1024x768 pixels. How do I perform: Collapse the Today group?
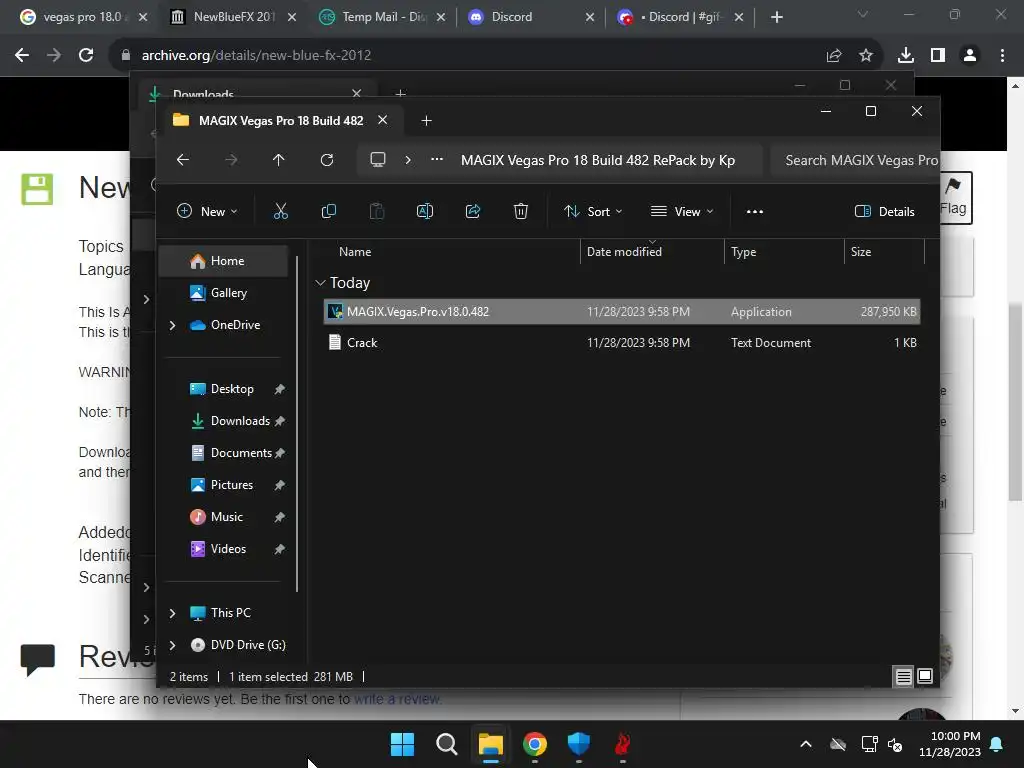(320, 283)
